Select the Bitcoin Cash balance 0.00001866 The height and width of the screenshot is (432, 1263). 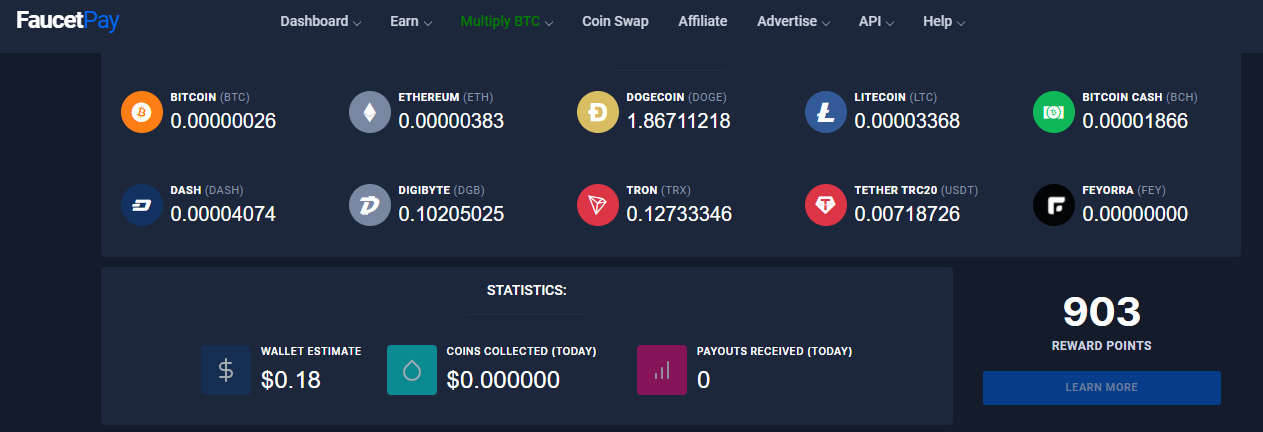click(1135, 121)
